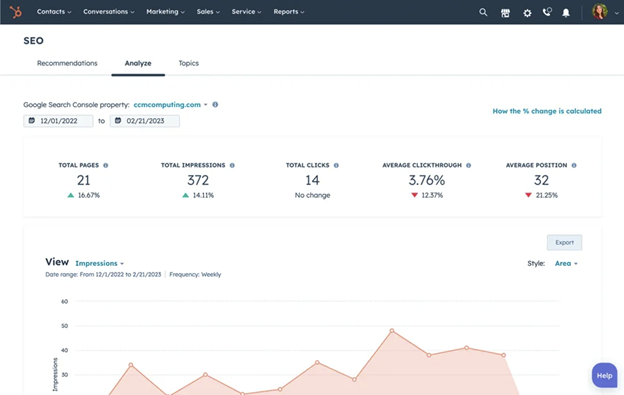This screenshot has height=395, width=624.
Task: Click the SEO page heading
Action: tap(33, 41)
